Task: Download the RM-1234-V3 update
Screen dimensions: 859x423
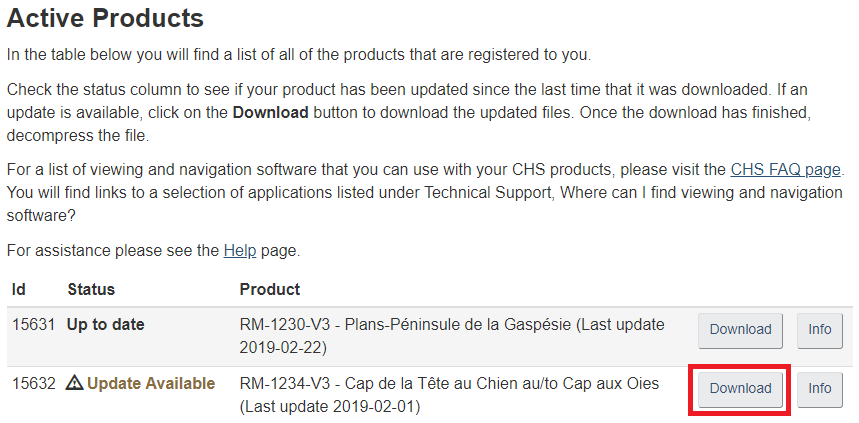Action: tap(740, 388)
